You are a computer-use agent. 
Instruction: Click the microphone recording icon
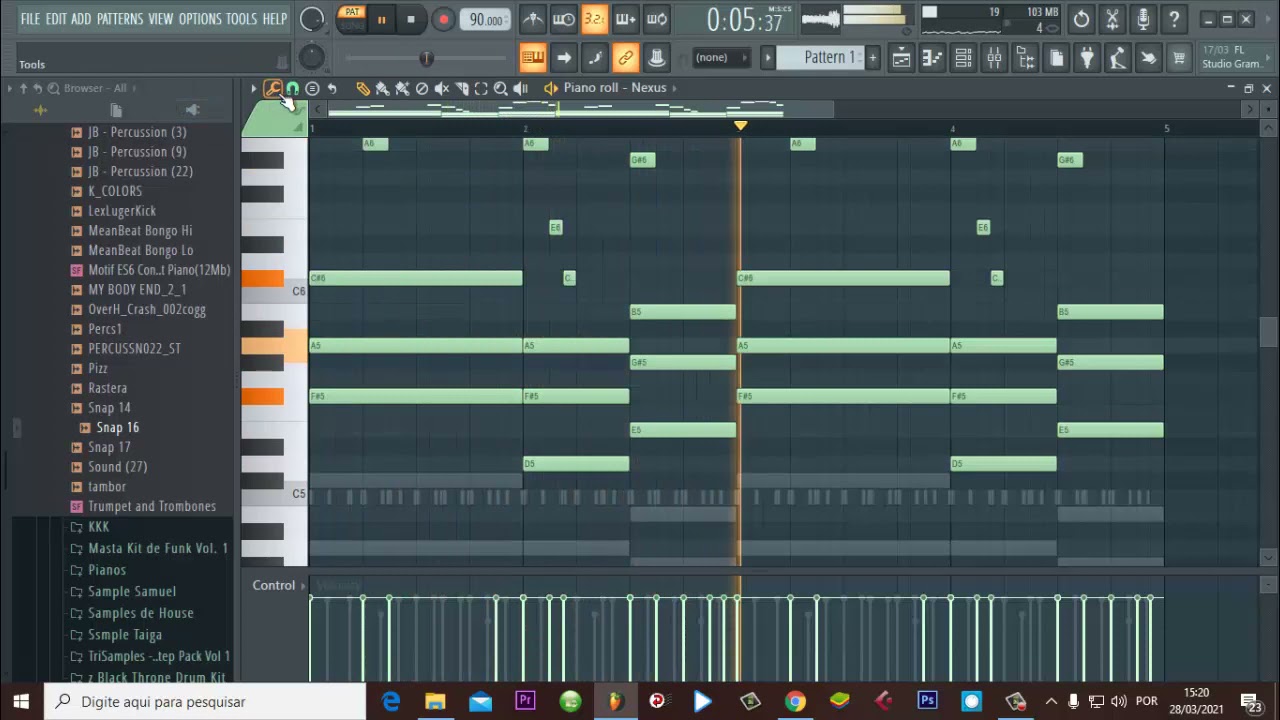(x=1143, y=19)
